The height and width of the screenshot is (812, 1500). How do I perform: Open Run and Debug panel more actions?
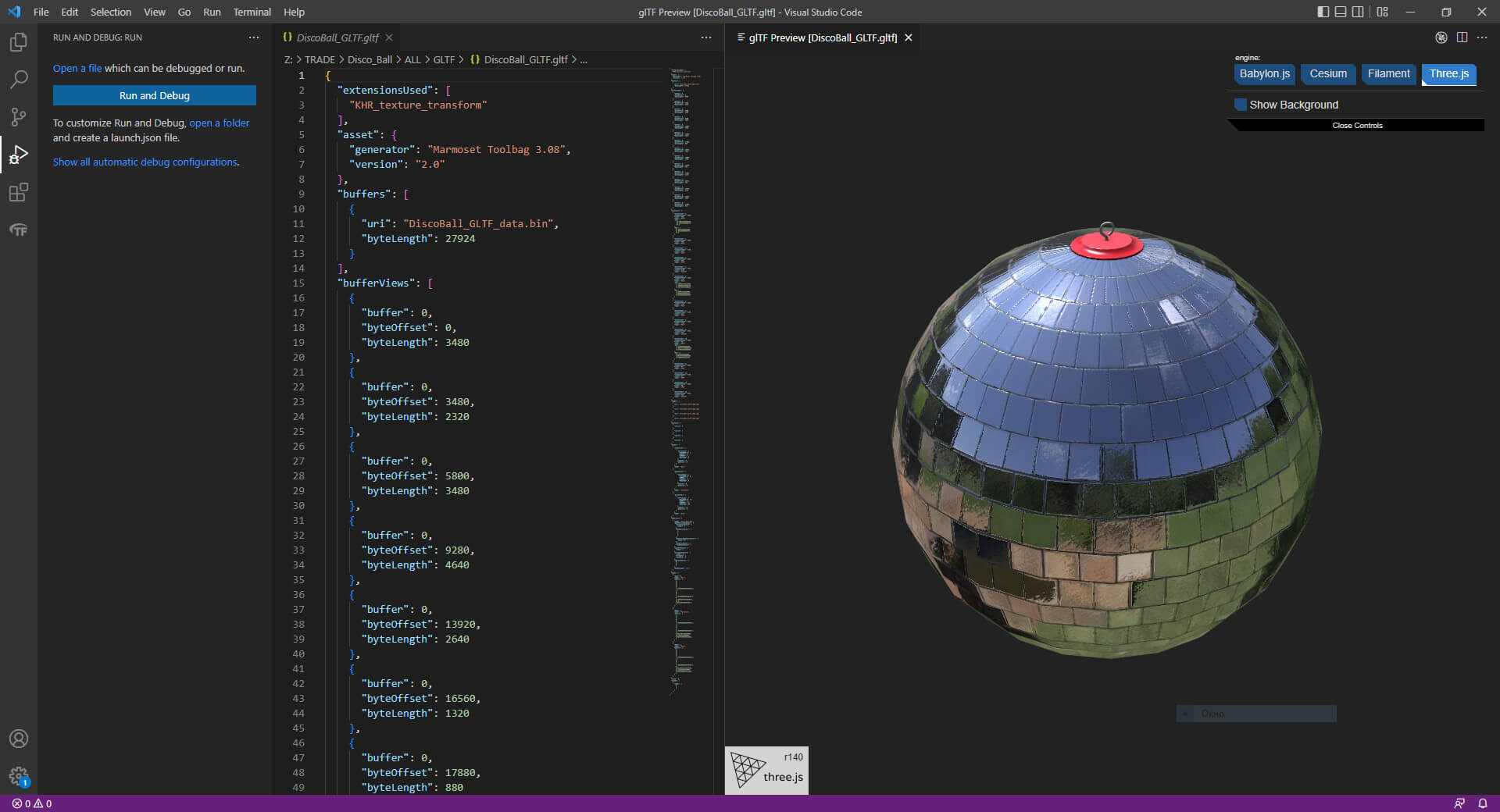pos(254,37)
